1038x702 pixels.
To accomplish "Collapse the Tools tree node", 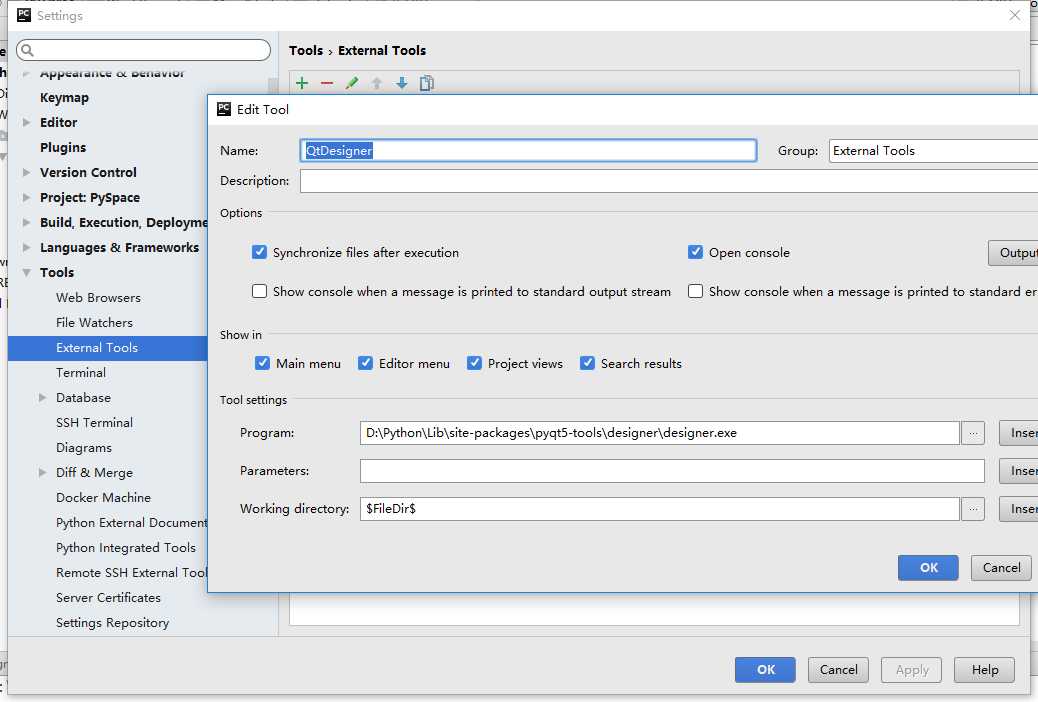I will [26, 273].
